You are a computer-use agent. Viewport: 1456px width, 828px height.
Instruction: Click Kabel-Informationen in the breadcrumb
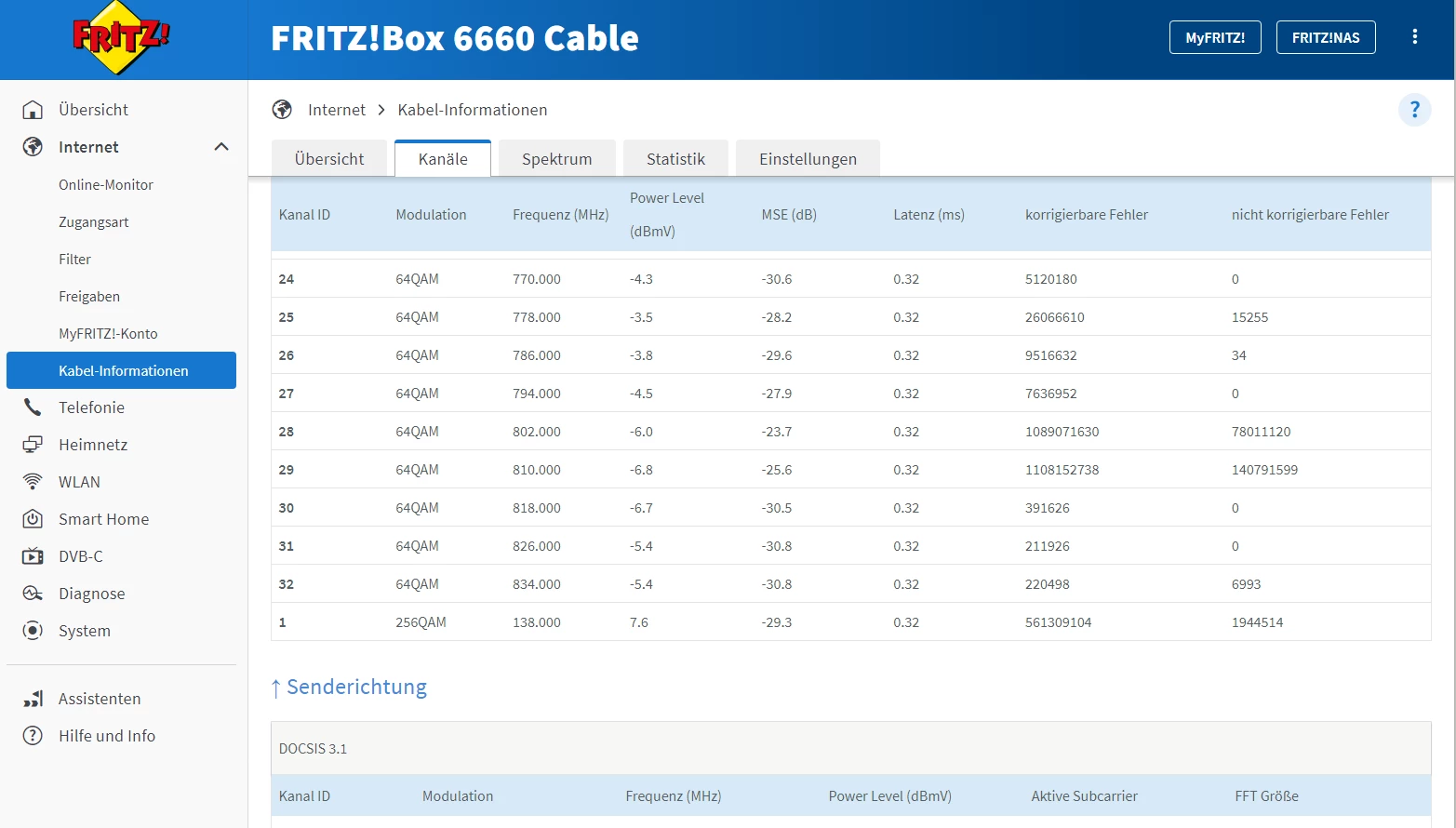pyautogui.click(x=473, y=110)
